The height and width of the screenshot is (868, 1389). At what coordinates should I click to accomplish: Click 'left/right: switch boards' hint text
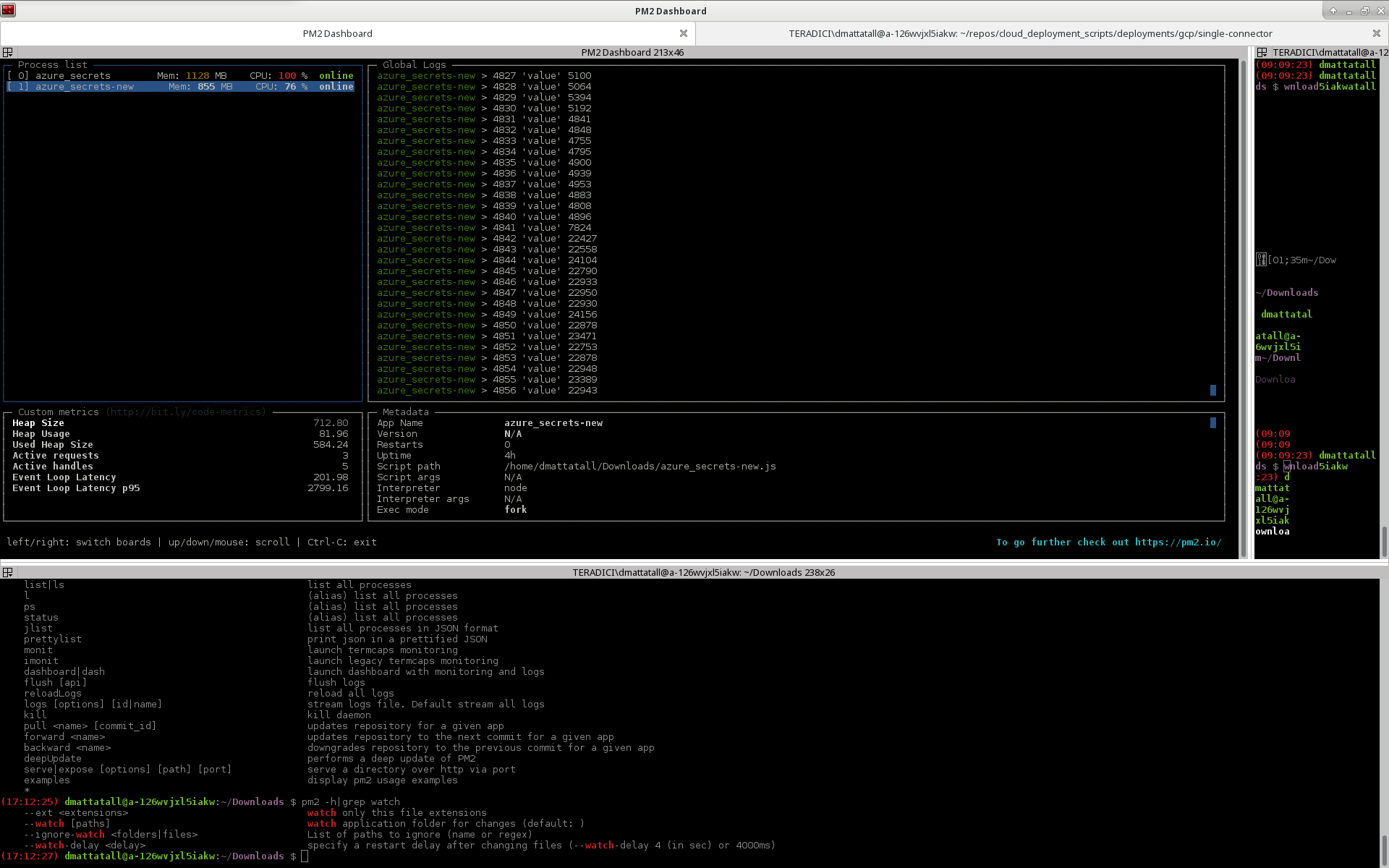79,542
